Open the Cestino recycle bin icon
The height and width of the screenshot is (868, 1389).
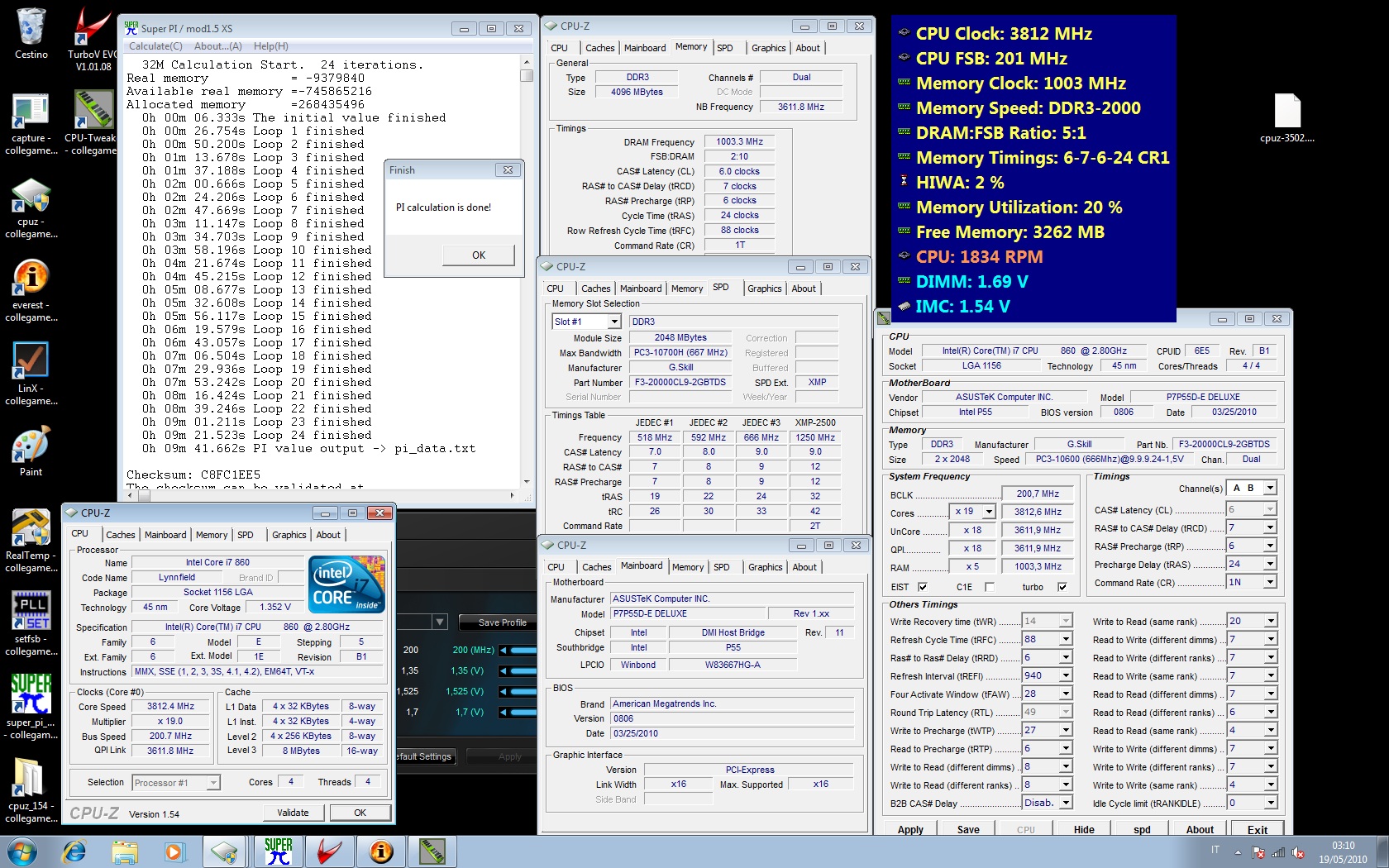pos(31,33)
